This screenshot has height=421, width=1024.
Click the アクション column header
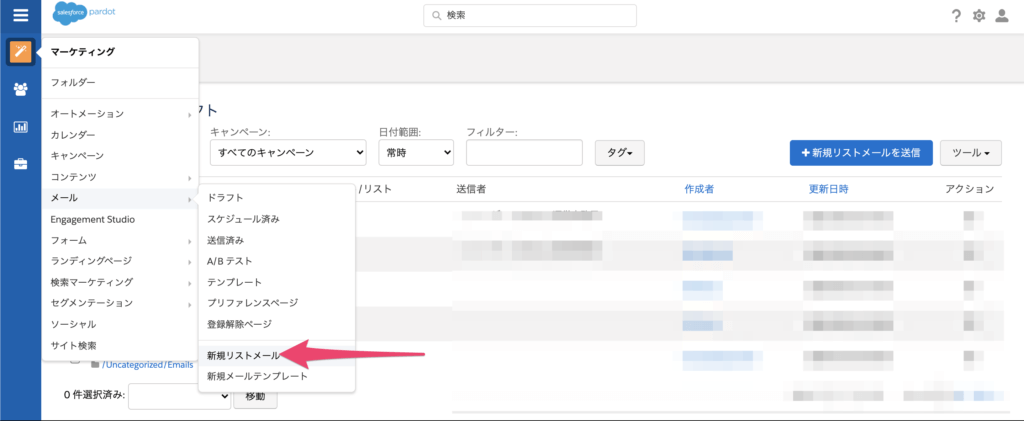970,189
